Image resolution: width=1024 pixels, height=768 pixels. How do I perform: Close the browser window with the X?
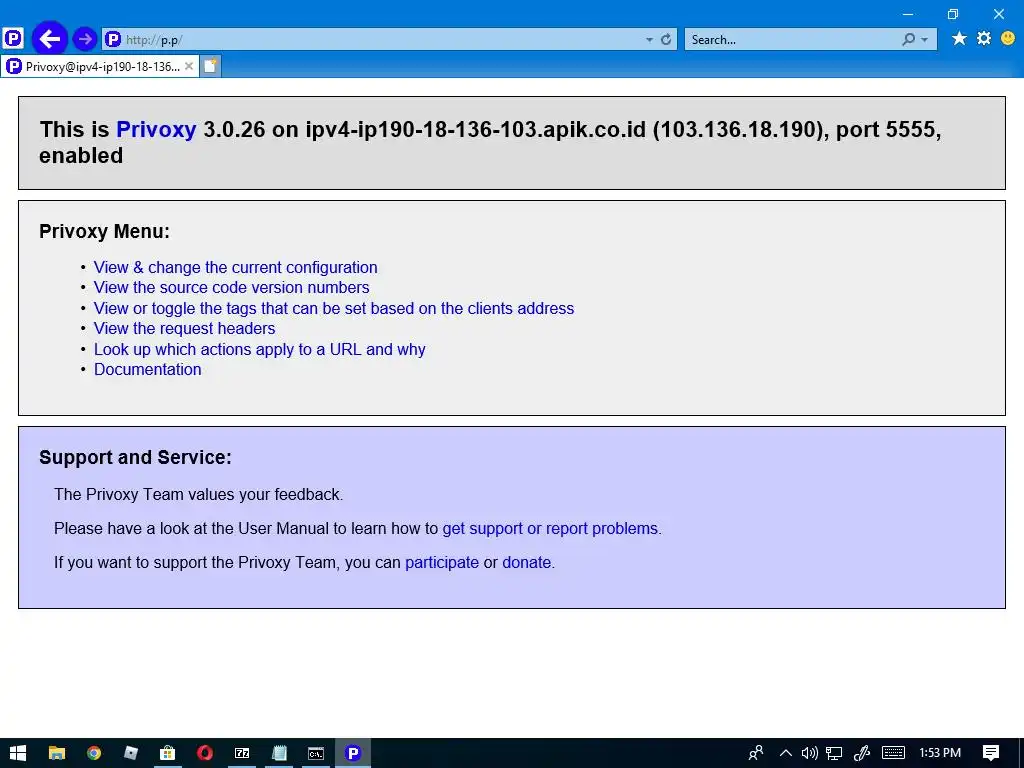pyautogui.click(x=999, y=14)
